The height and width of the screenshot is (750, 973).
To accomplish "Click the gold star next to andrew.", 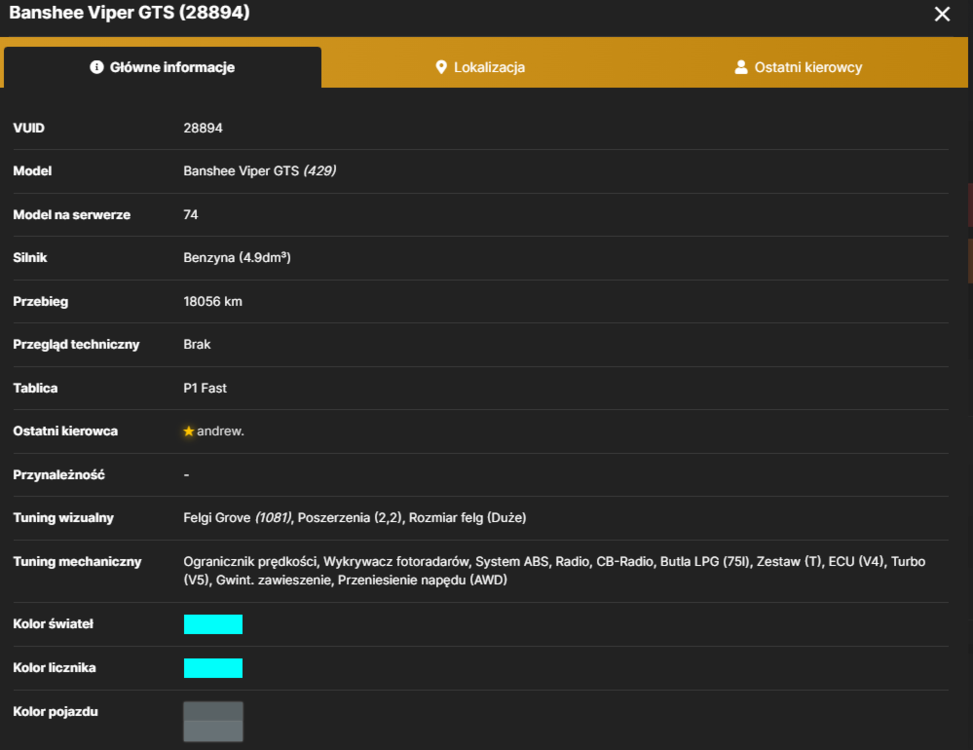I will tap(189, 431).
